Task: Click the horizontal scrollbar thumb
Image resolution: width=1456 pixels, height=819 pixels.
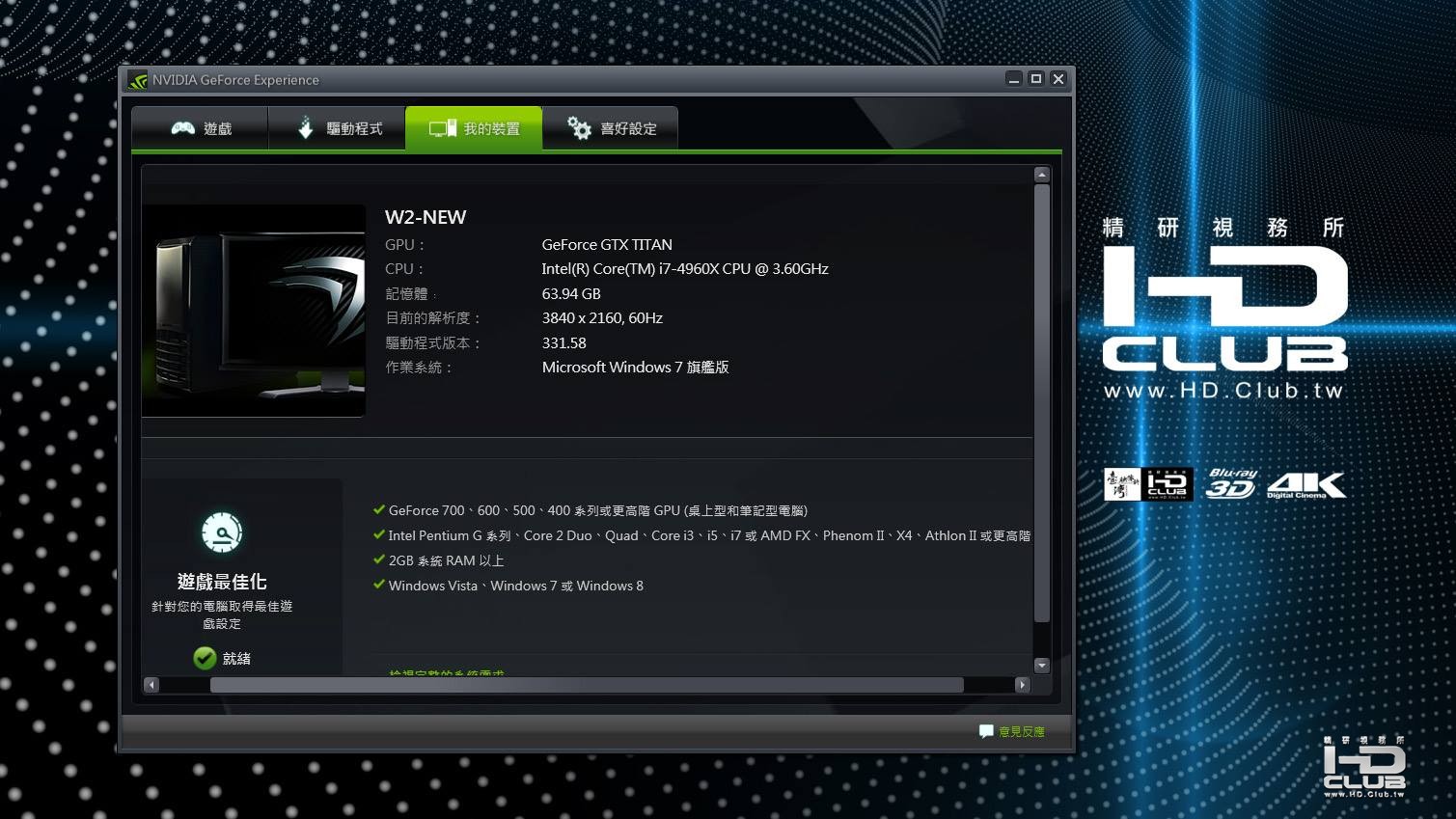Action: coord(587,685)
